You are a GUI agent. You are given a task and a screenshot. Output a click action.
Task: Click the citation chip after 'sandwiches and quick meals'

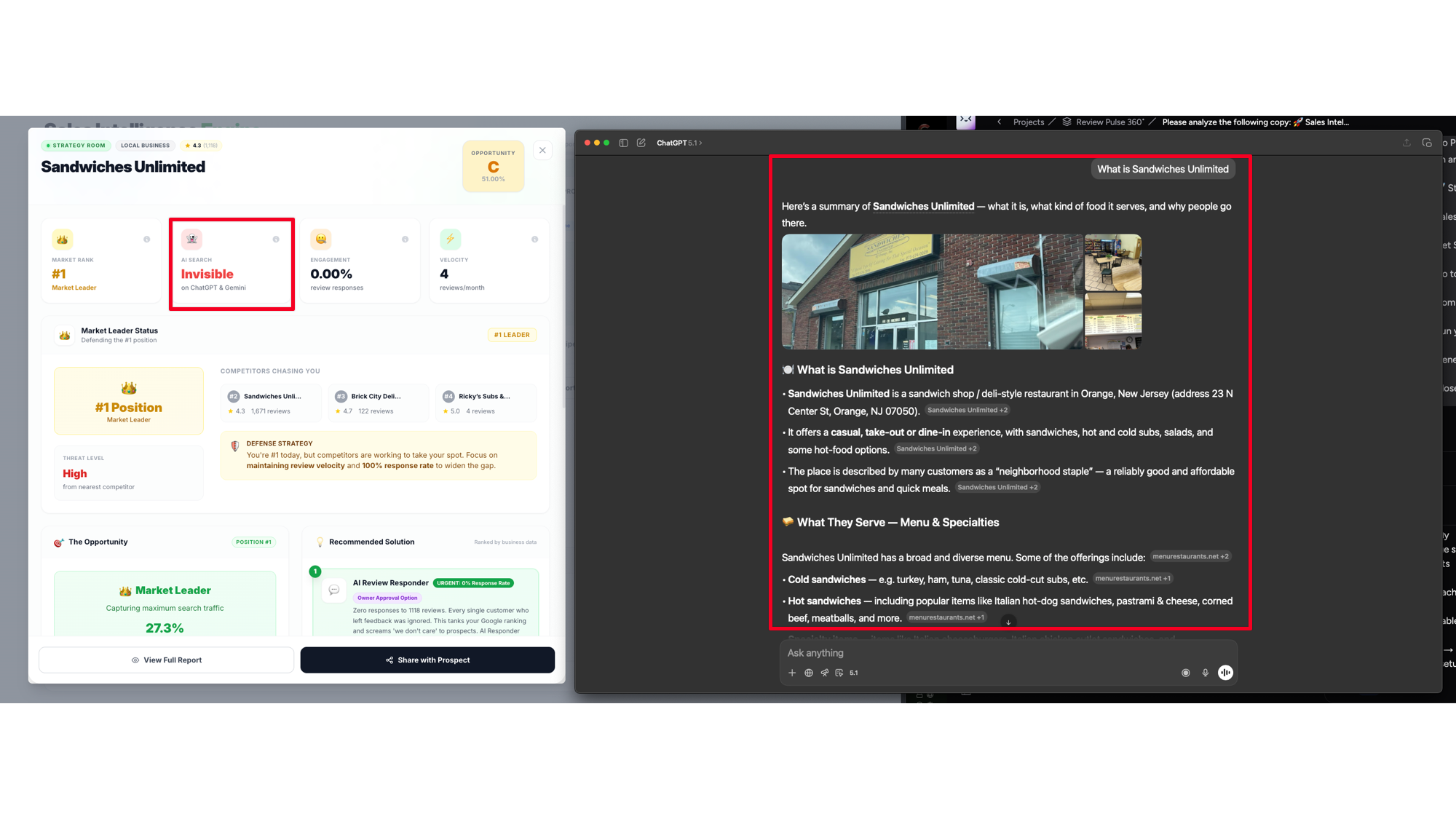pyautogui.click(x=997, y=488)
